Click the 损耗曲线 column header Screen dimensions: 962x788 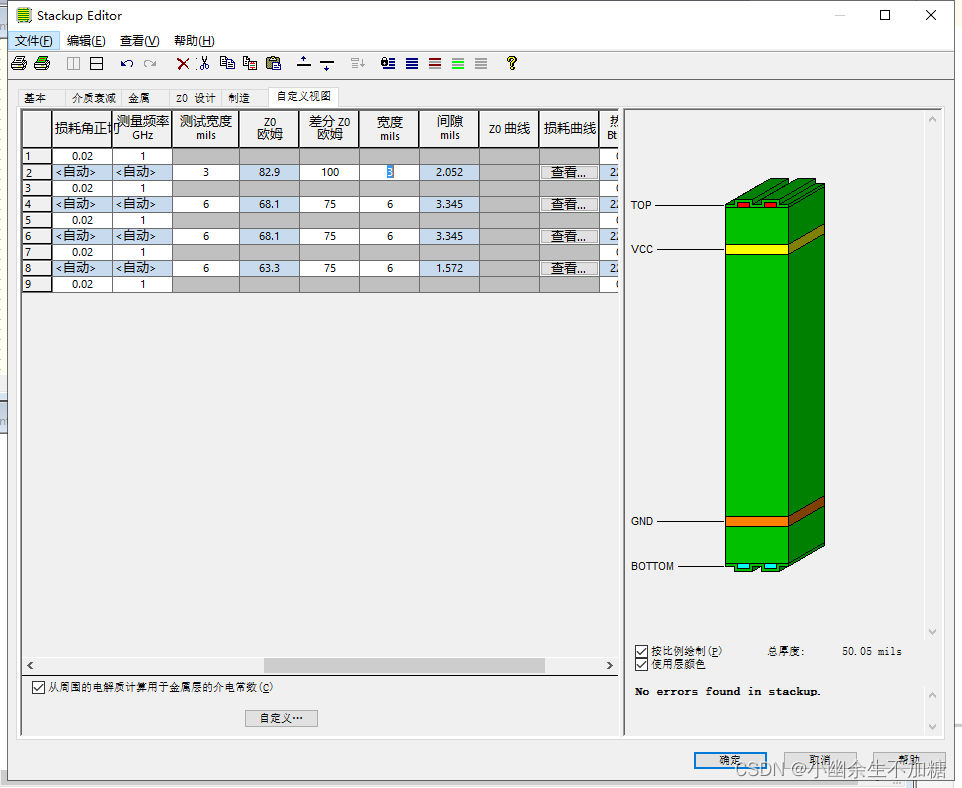click(x=569, y=129)
